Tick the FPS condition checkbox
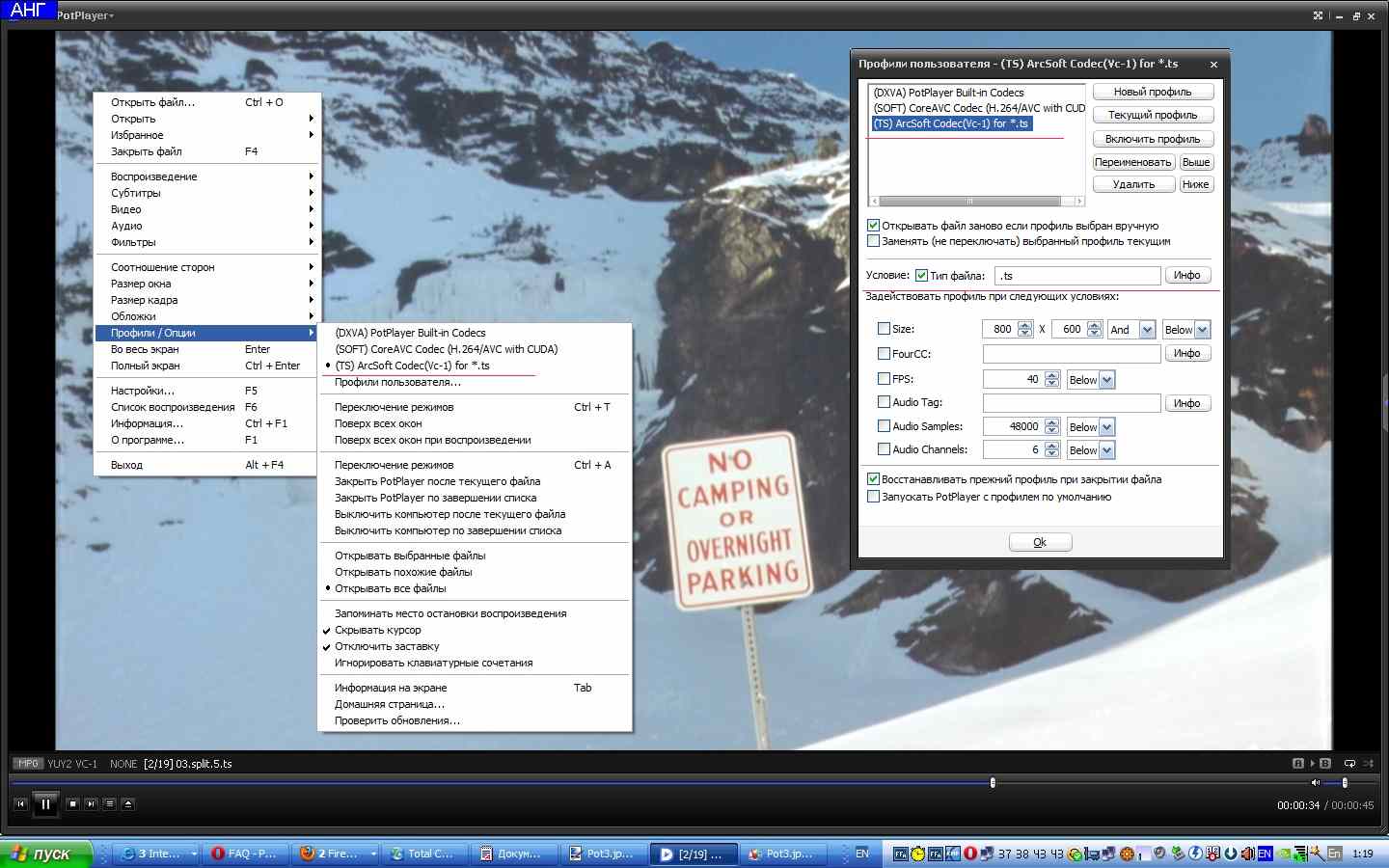This screenshot has height=868, width=1389. point(884,379)
